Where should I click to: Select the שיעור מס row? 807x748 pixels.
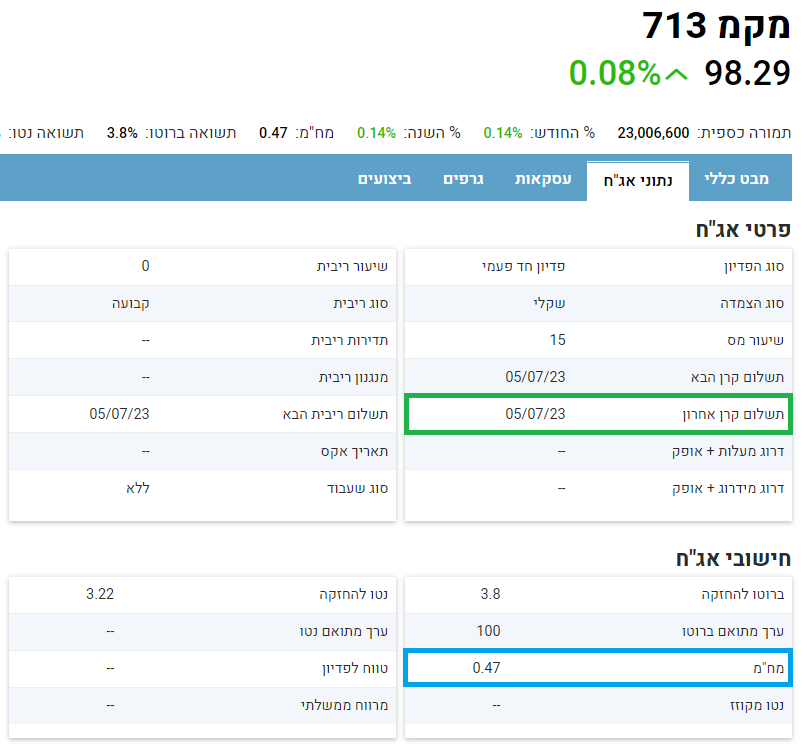(598, 340)
